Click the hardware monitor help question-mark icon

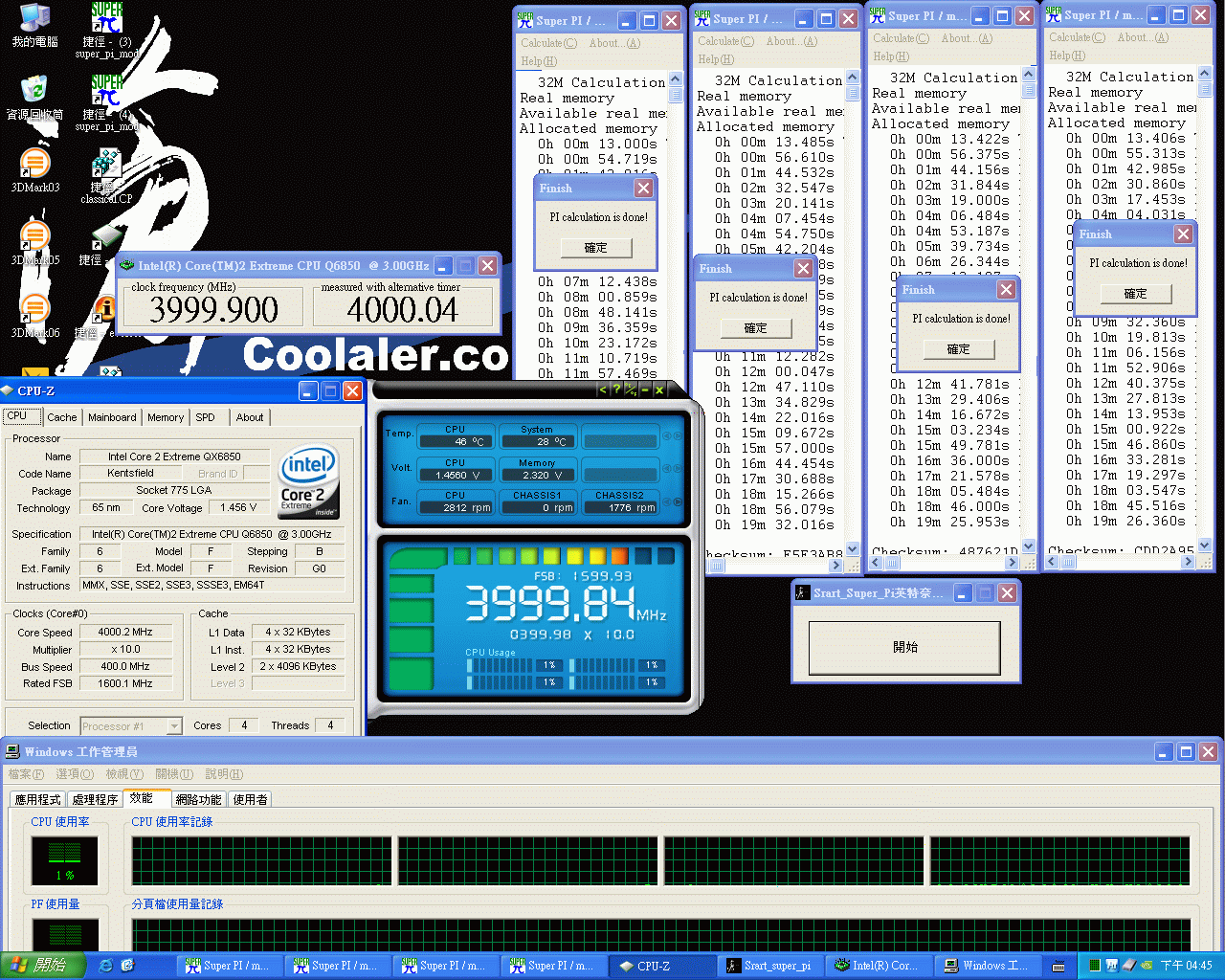click(x=616, y=390)
